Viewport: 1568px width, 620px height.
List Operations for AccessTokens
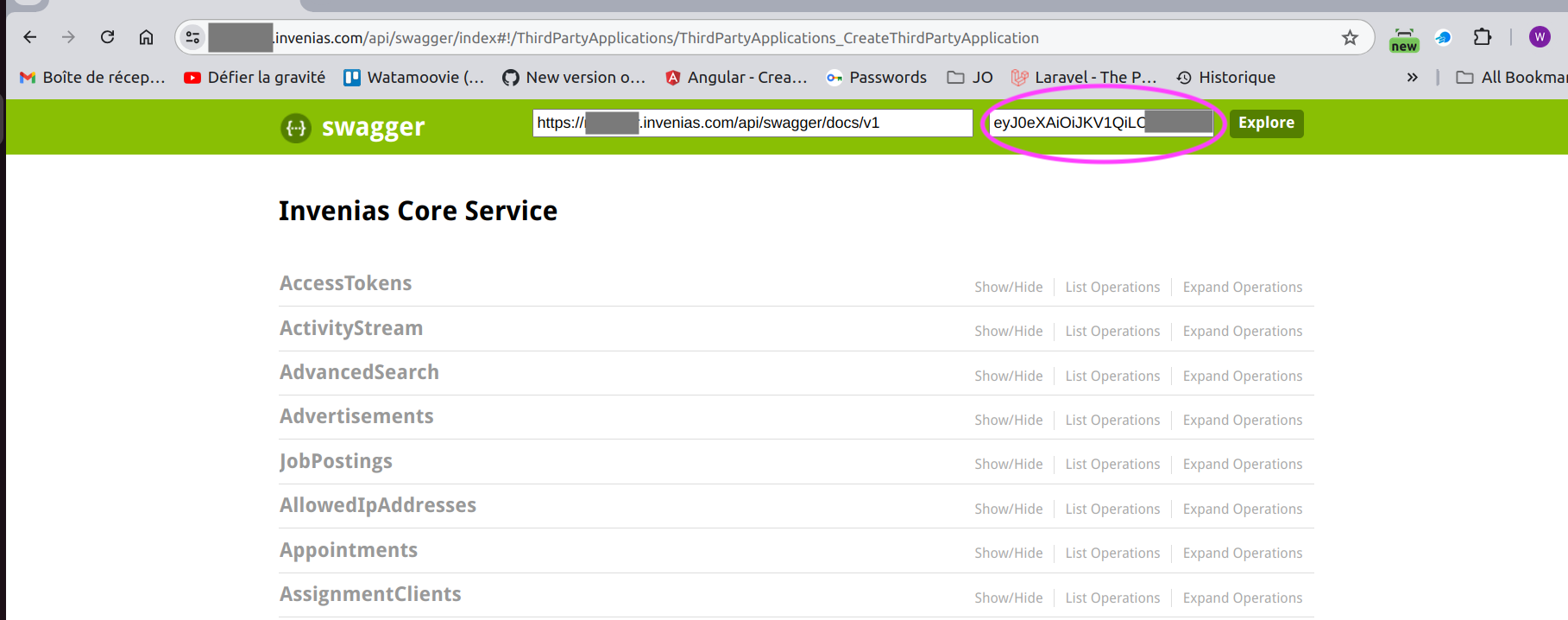tap(1112, 287)
